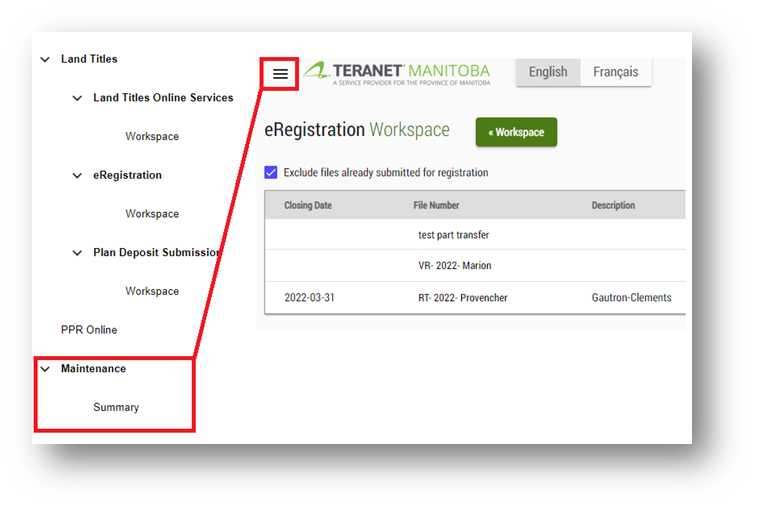Uncheck Exclude files already submitted checkbox
Image resolution: width=757 pixels, height=509 pixels.
point(271,172)
